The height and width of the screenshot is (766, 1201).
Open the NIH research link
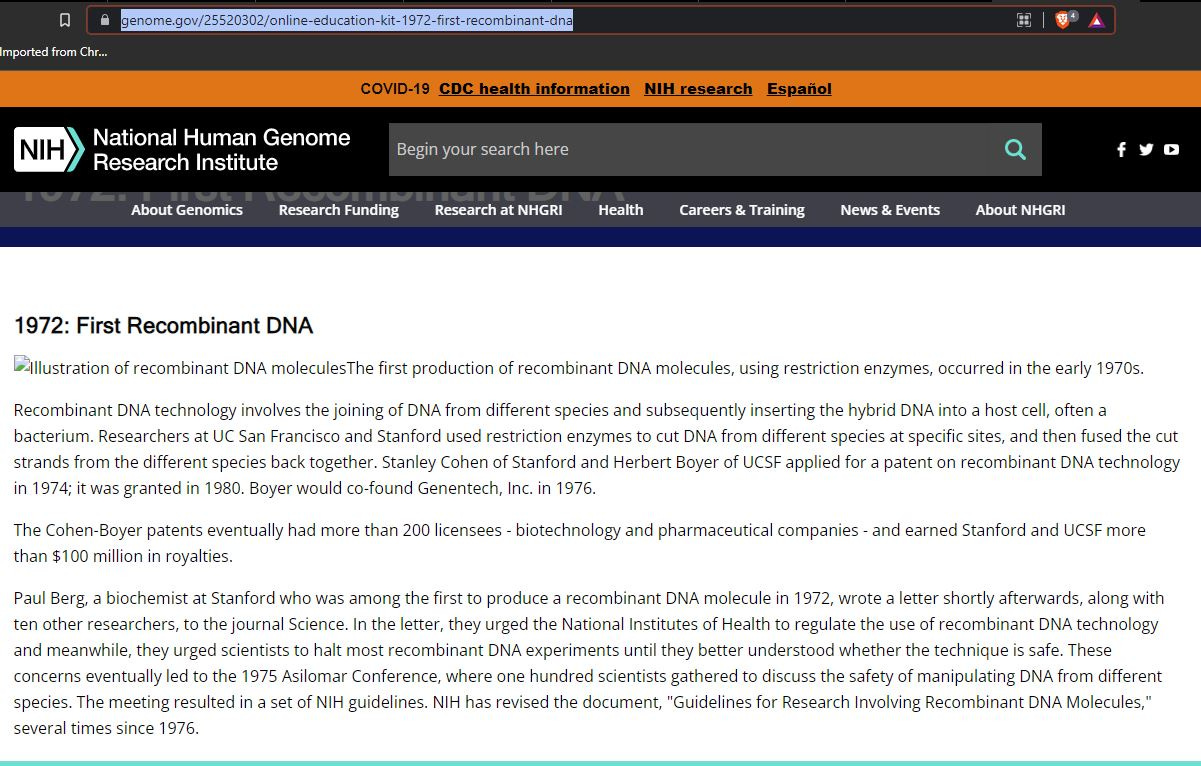coord(698,89)
